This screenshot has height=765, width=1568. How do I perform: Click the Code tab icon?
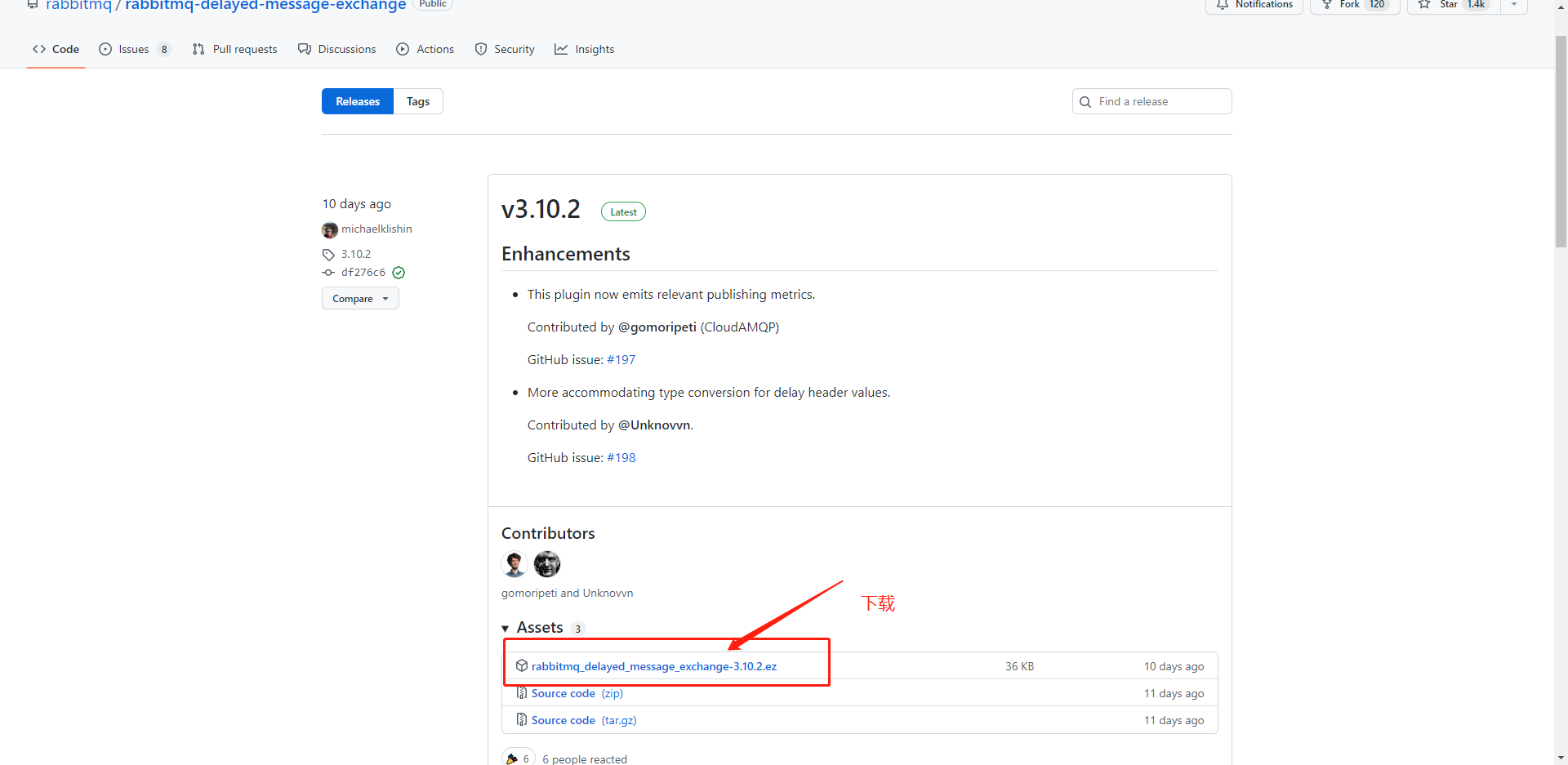[39, 49]
